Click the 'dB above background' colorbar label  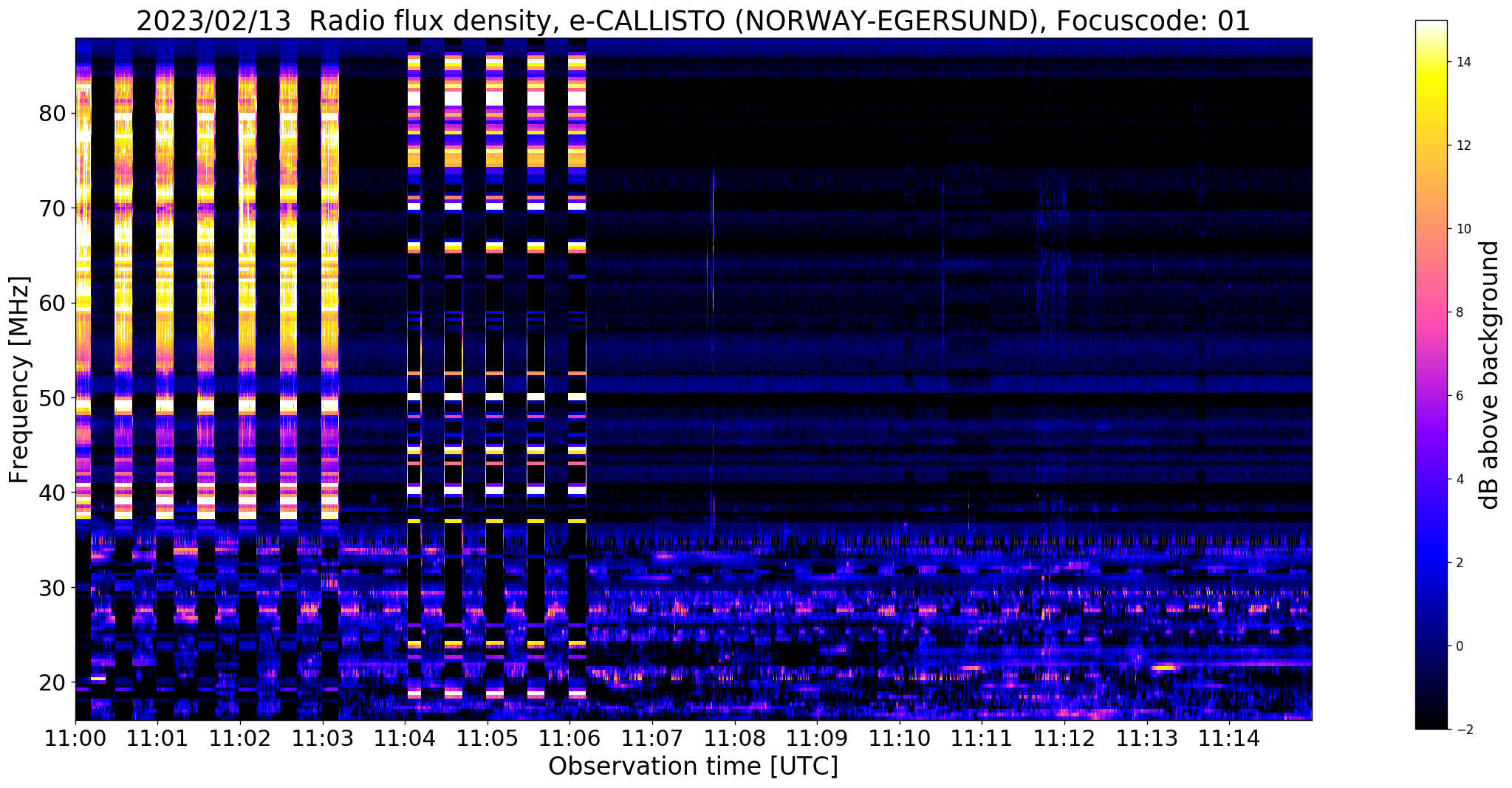1489,374
